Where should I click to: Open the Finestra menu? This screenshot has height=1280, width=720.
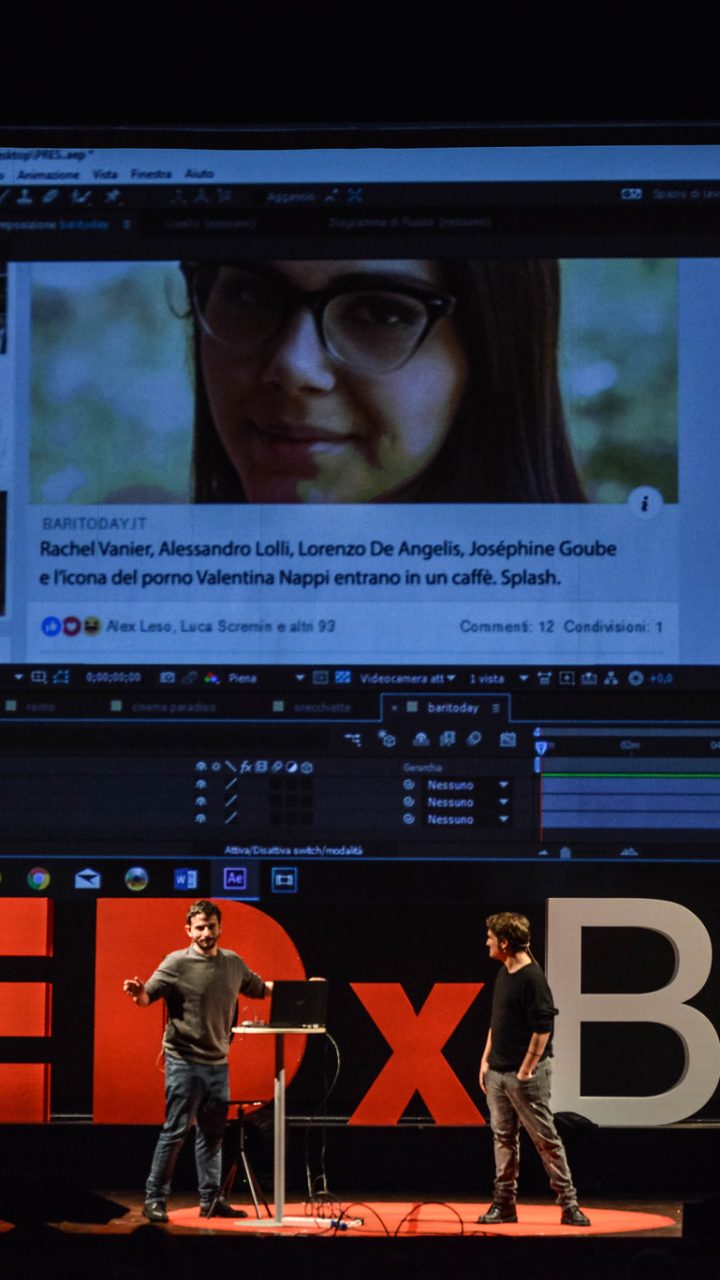click(x=151, y=173)
